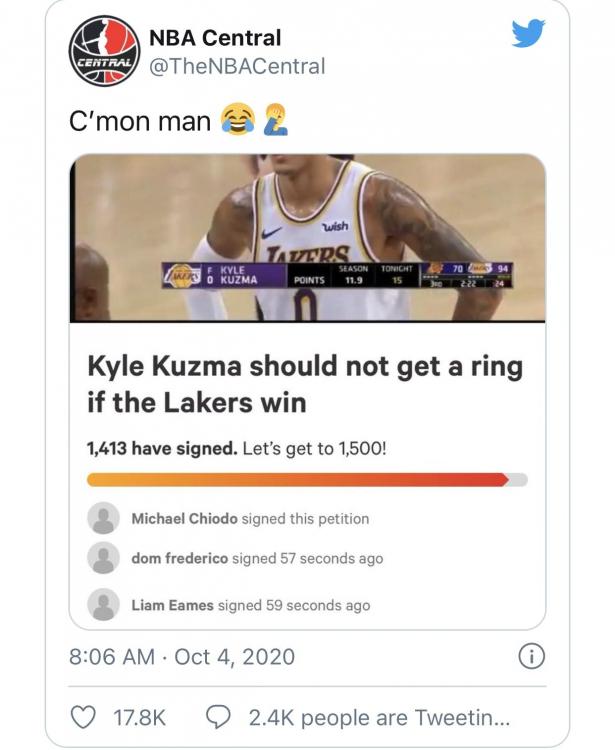Click the 17.8K likes count
615x750 pixels.
[140, 717]
